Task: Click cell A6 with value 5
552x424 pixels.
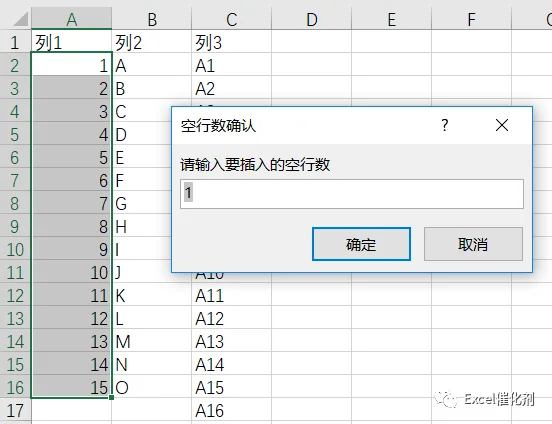Action: (71, 157)
